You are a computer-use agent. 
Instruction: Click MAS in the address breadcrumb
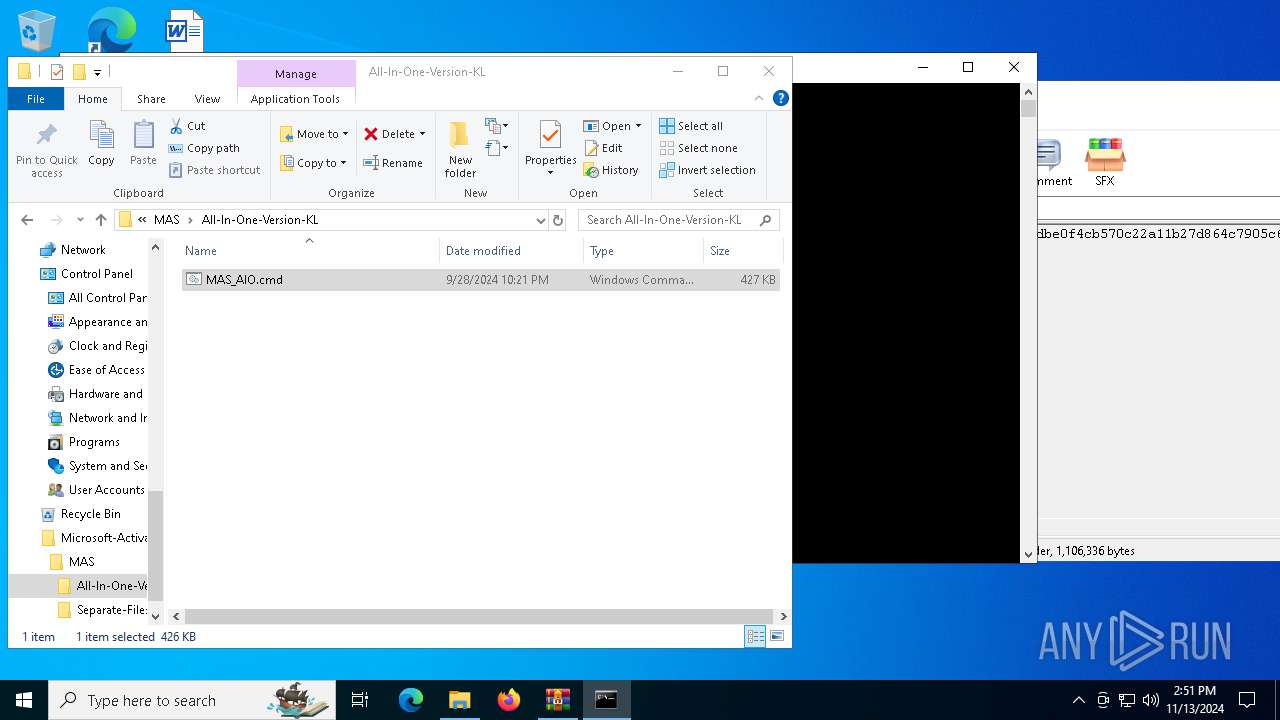167,220
